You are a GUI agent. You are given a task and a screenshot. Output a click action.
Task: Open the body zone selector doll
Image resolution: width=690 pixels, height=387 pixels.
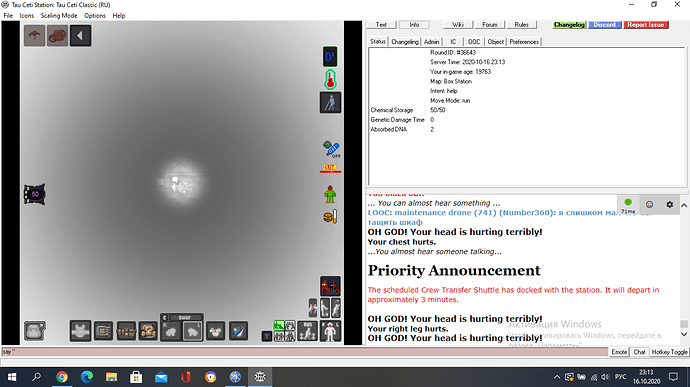click(330, 332)
